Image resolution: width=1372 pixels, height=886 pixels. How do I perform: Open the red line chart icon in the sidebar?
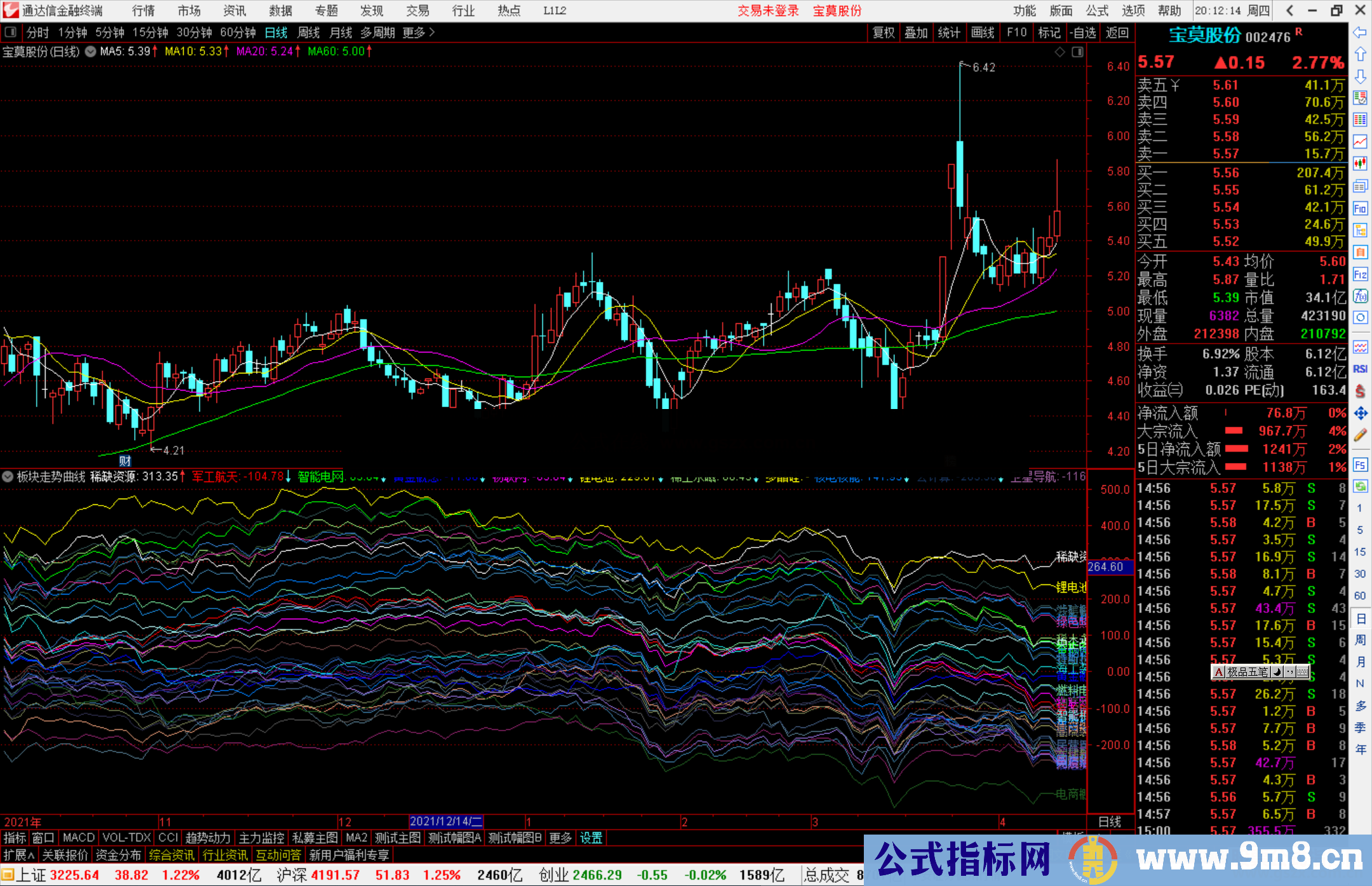[1360, 142]
